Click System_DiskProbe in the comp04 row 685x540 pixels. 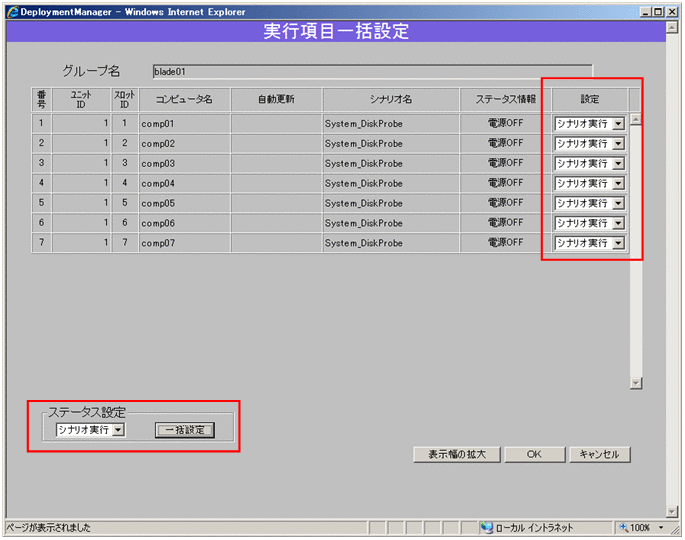(363, 183)
